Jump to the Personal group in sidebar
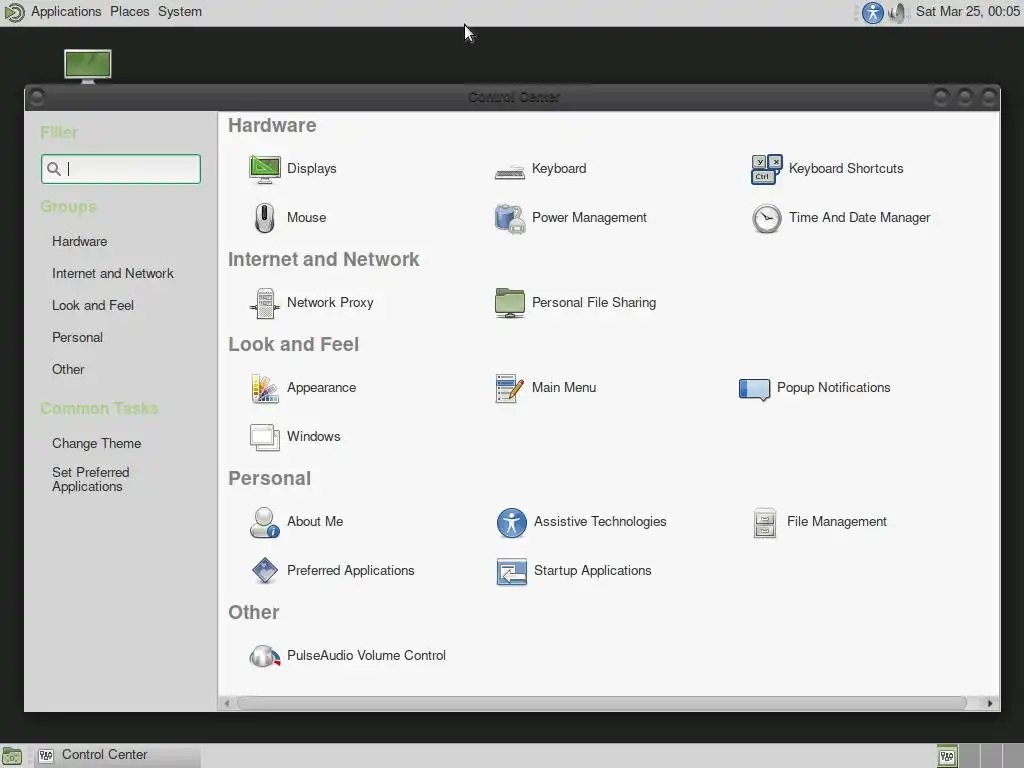The width and height of the screenshot is (1024, 768). pos(77,338)
